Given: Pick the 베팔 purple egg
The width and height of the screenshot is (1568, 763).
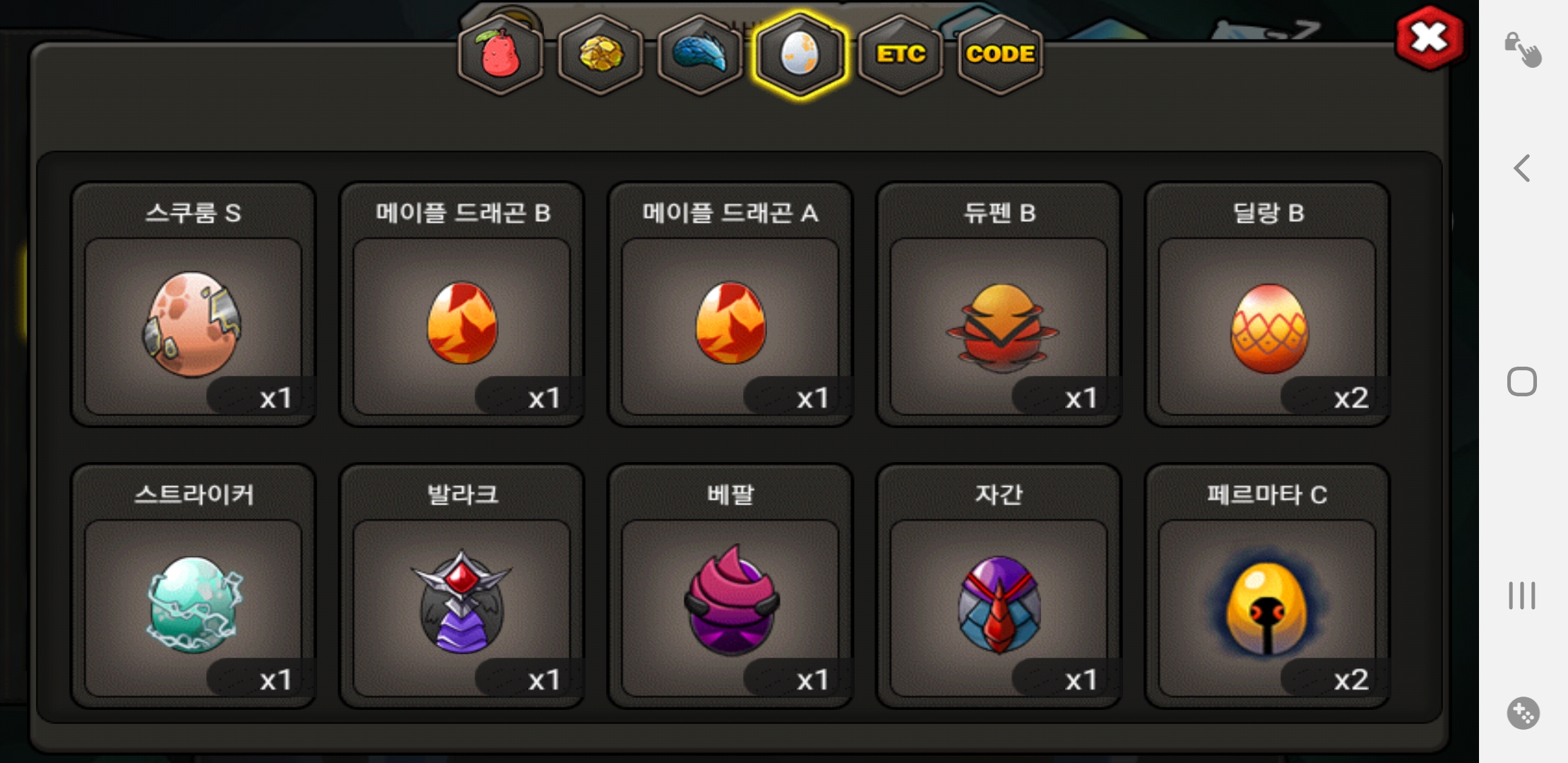Looking at the screenshot, I should pyautogui.click(x=730, y=586).
